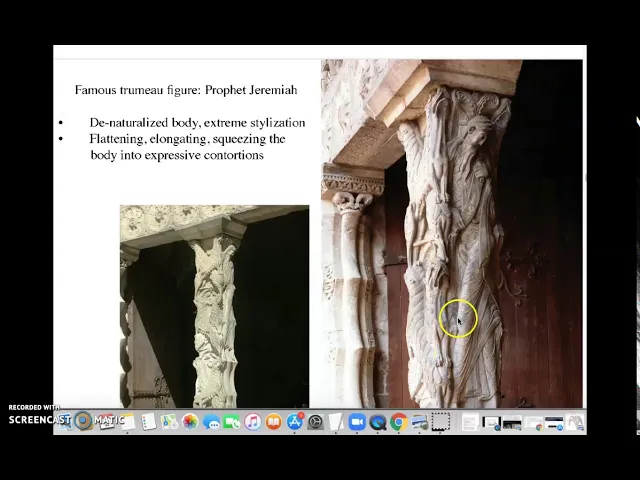Image resolution: width=640 pixels, height=480 pixels.
Task: Restore the minimized window with QuickTime badge
Action: coord(491,423)
